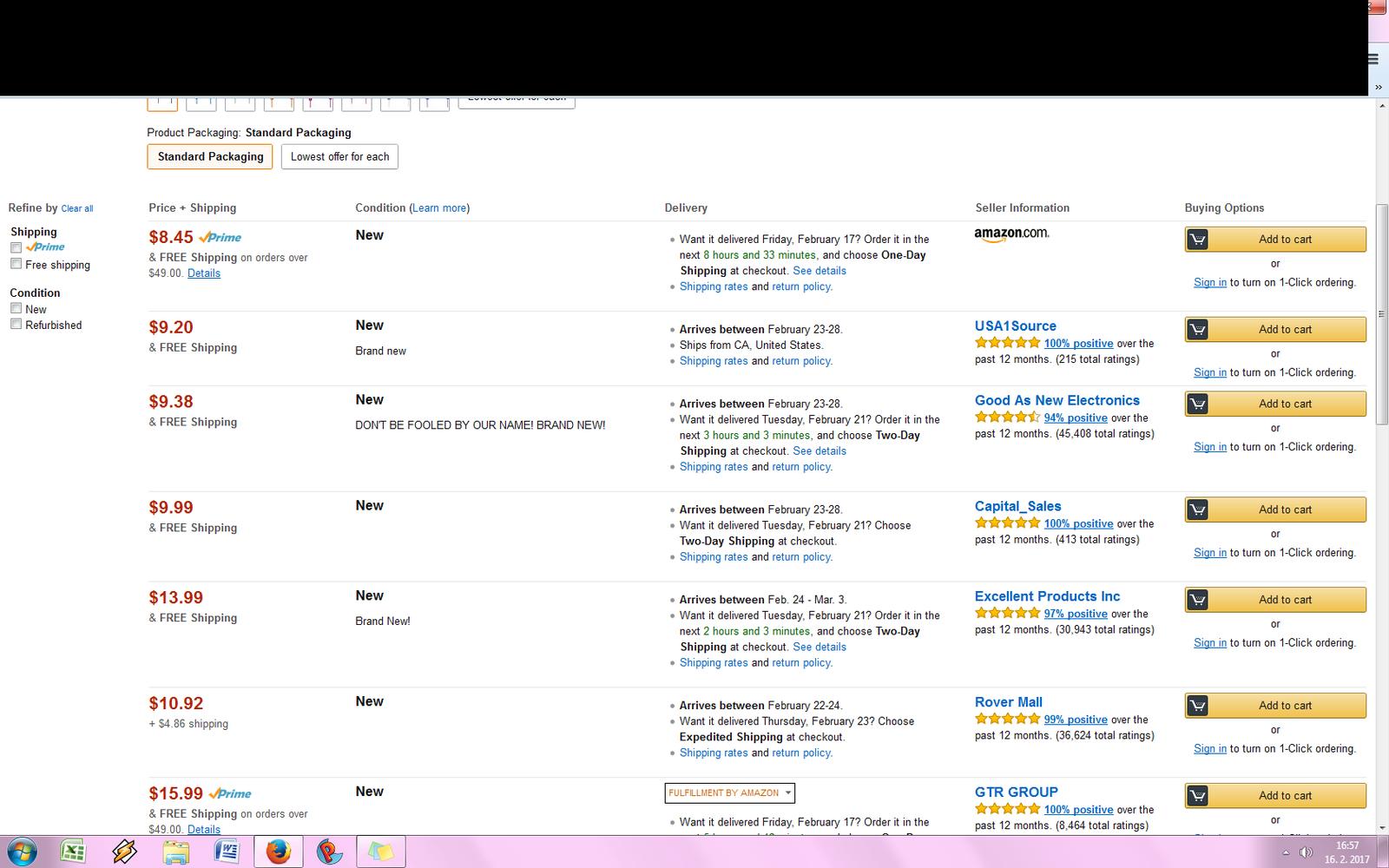The image size is (1389, 868).
Task: Click the amazon.com seller logo
Action: [x=1011, y=234]
